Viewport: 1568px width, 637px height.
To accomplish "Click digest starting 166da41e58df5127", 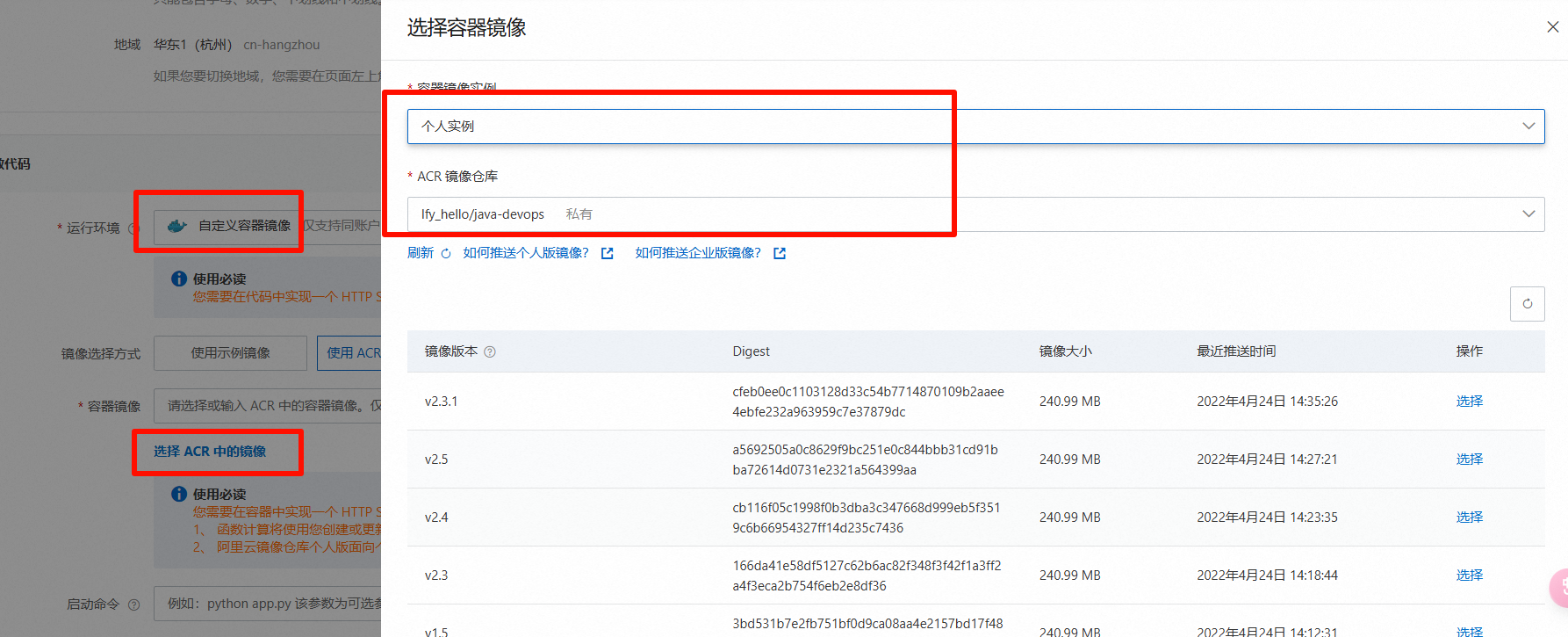I will [867, 575].
